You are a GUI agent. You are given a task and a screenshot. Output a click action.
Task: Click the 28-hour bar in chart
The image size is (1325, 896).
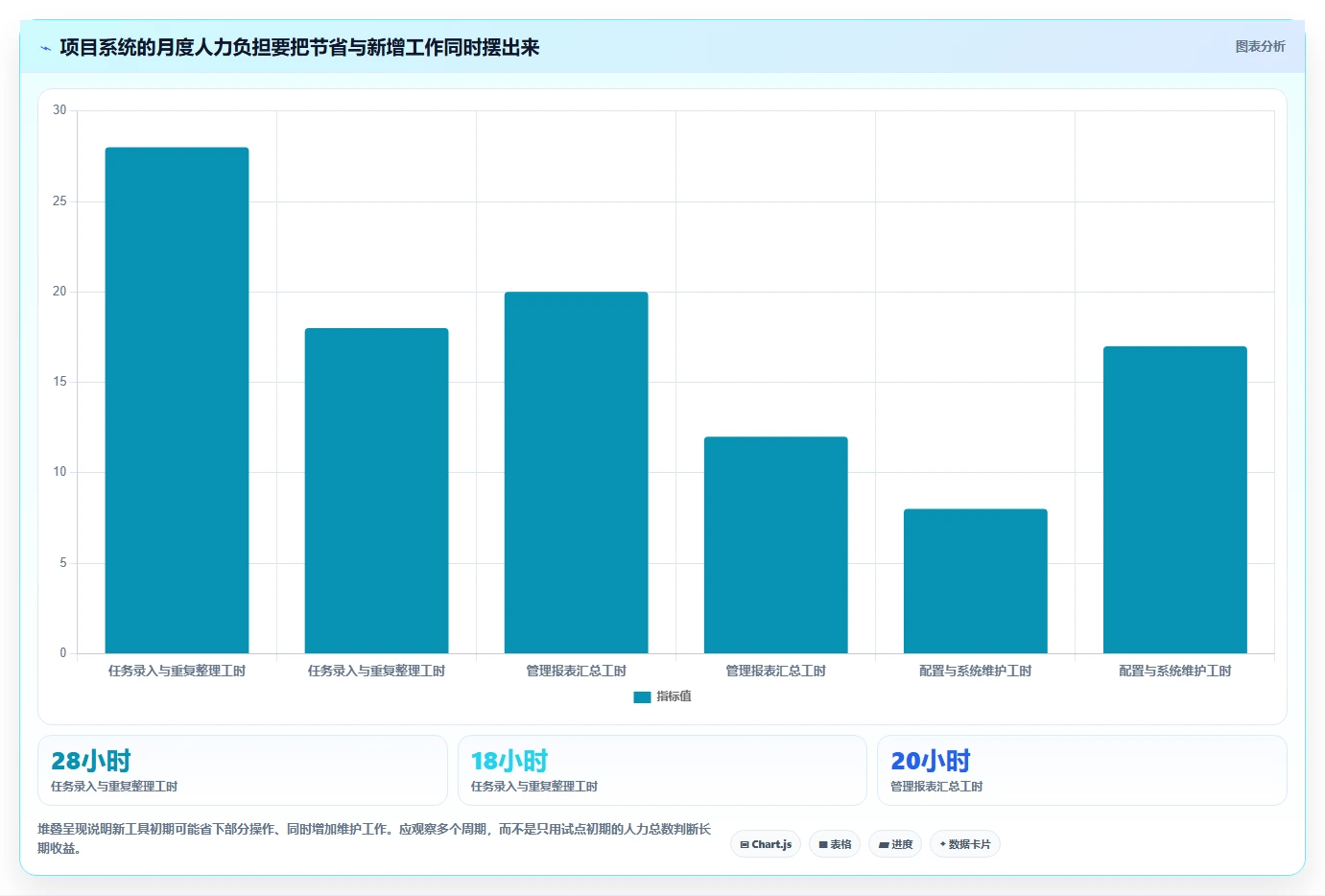(x=177, y=400)
